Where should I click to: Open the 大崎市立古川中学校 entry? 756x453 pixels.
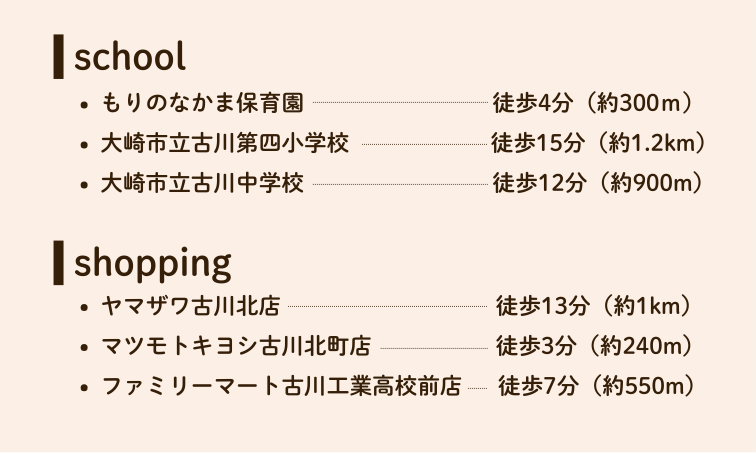point(203,183)
